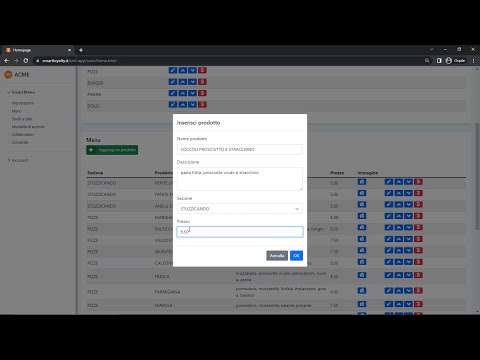Expand the Account sidebar group
This screenshot has height=360, width=480.
click(18, 160)
